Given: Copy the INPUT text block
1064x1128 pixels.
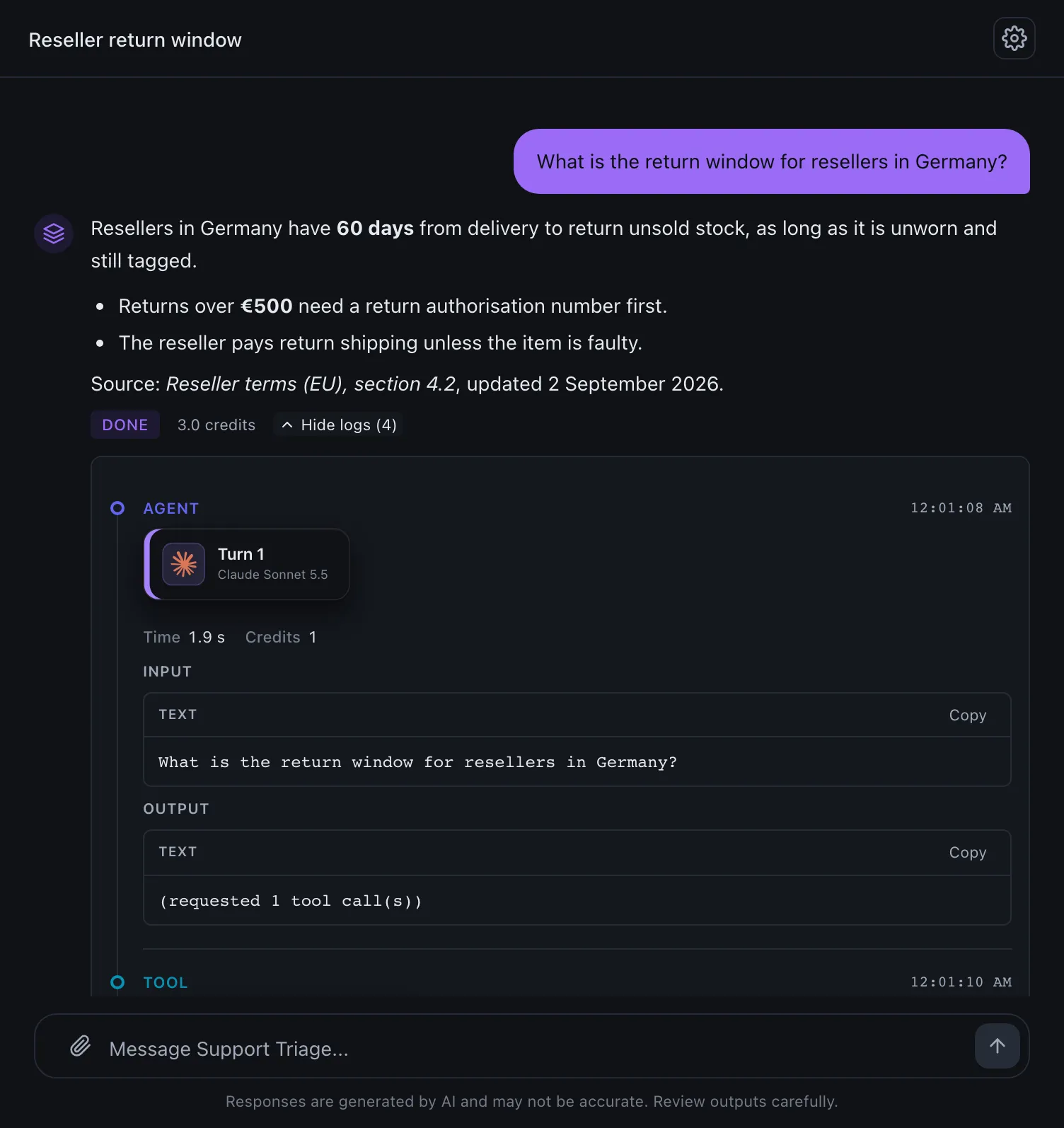Looking at the screenshot, I should pyautogui.click(x=967, y=715).
